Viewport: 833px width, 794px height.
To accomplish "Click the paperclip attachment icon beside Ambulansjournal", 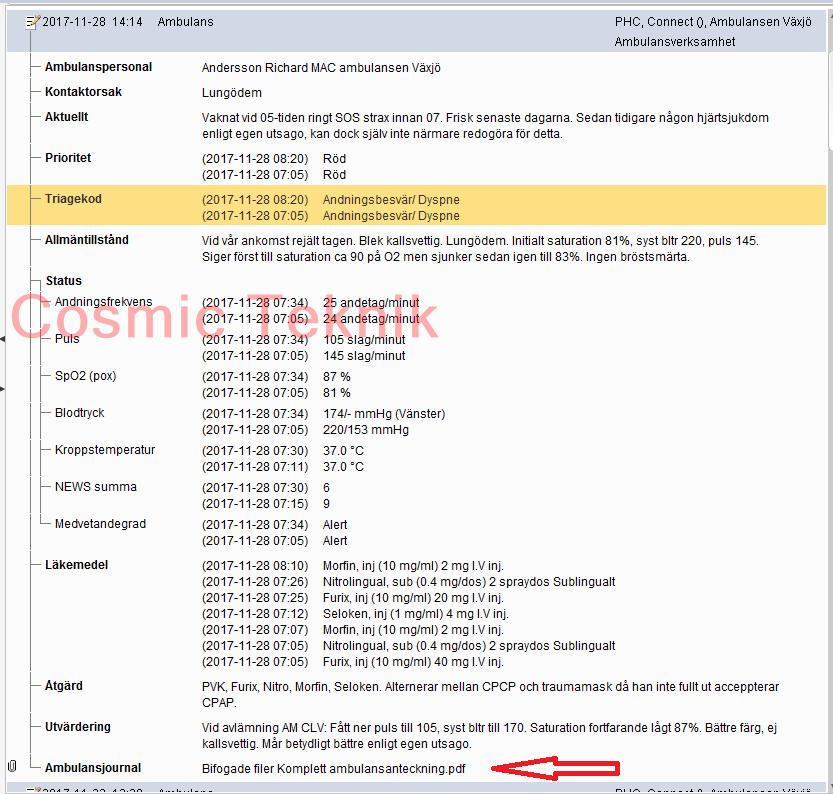I will pos(13,766).
